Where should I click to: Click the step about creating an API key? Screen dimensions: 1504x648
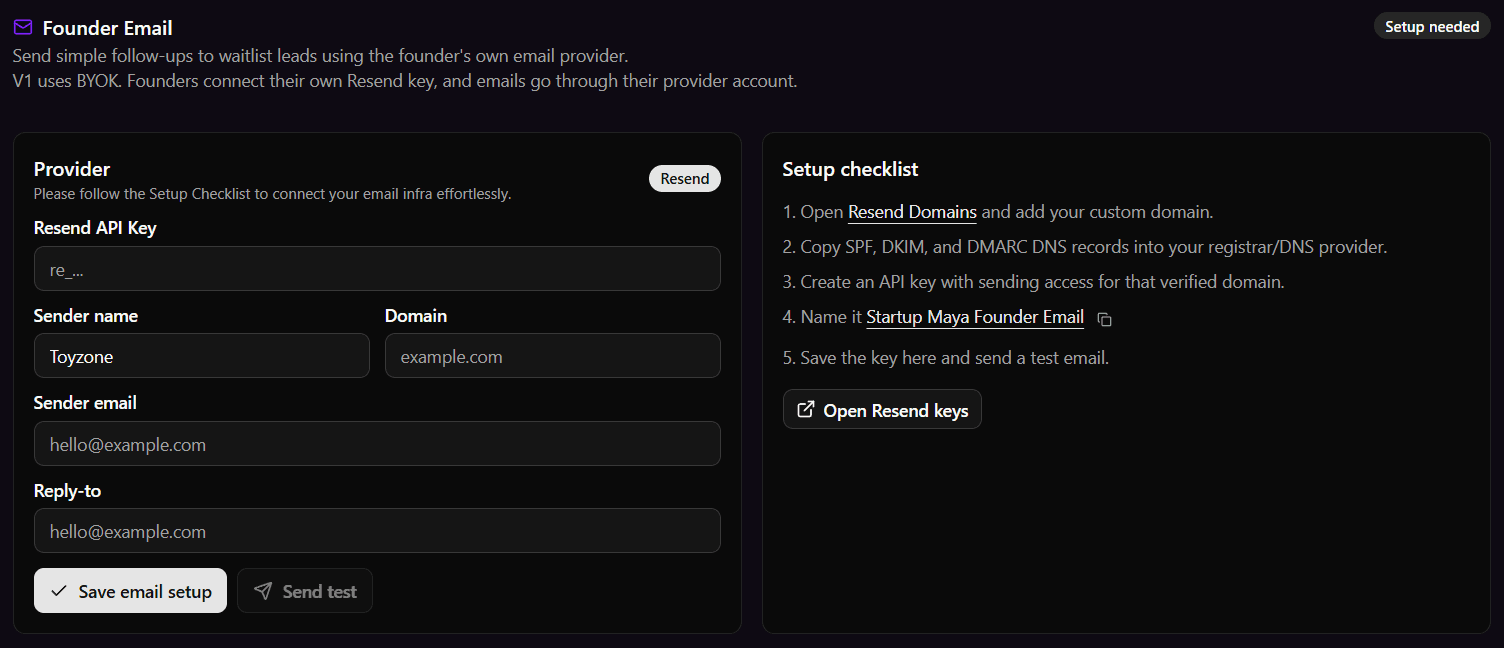pos(1034,282)
